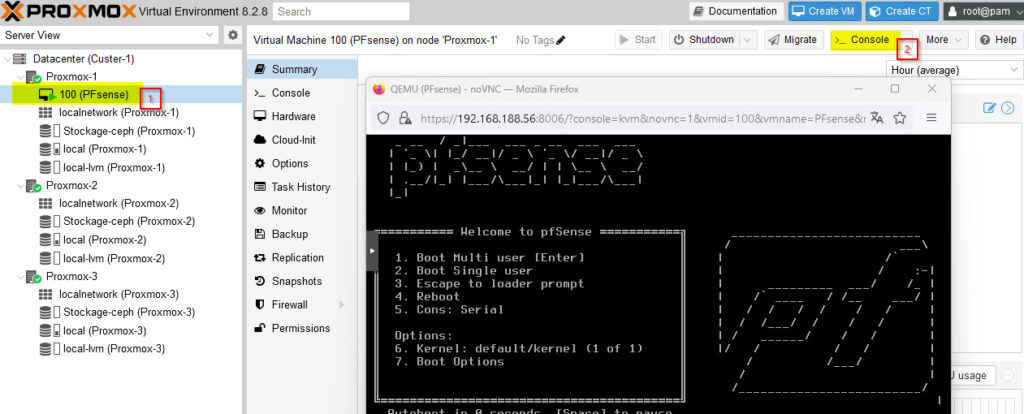Open the Console side tab
Viewport: 1024px width, 414px height.
coord(302,93)
